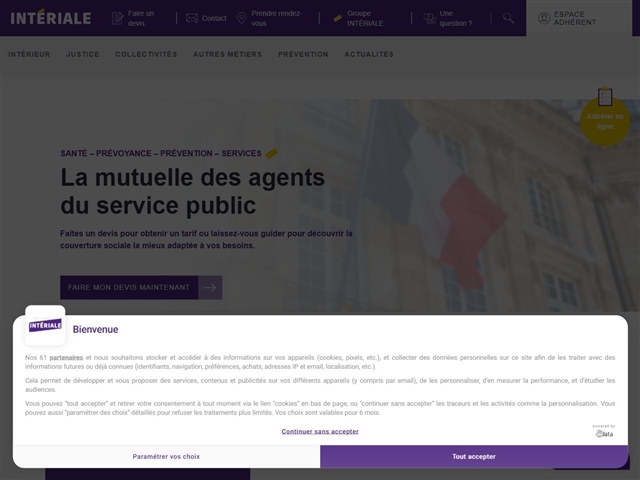The height and width of the screenshot is (480, 640).
Task: Open Groupe INTÉRIALE link
Action: pos(365,18)
